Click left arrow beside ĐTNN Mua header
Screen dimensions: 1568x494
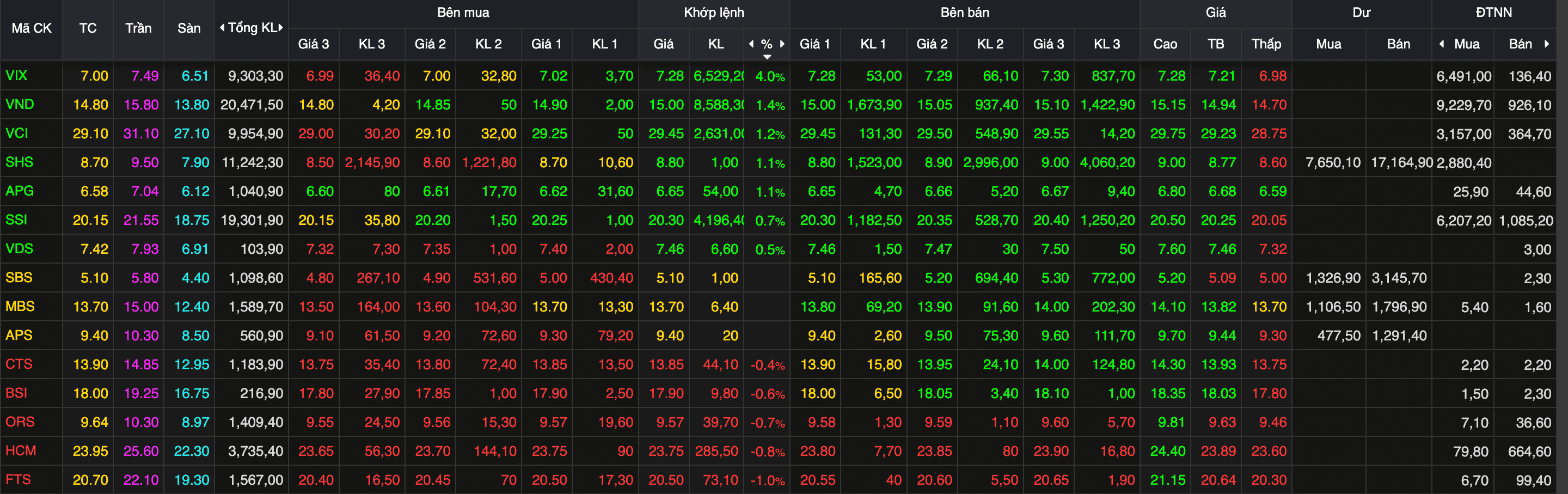(x=1441, y=44)
